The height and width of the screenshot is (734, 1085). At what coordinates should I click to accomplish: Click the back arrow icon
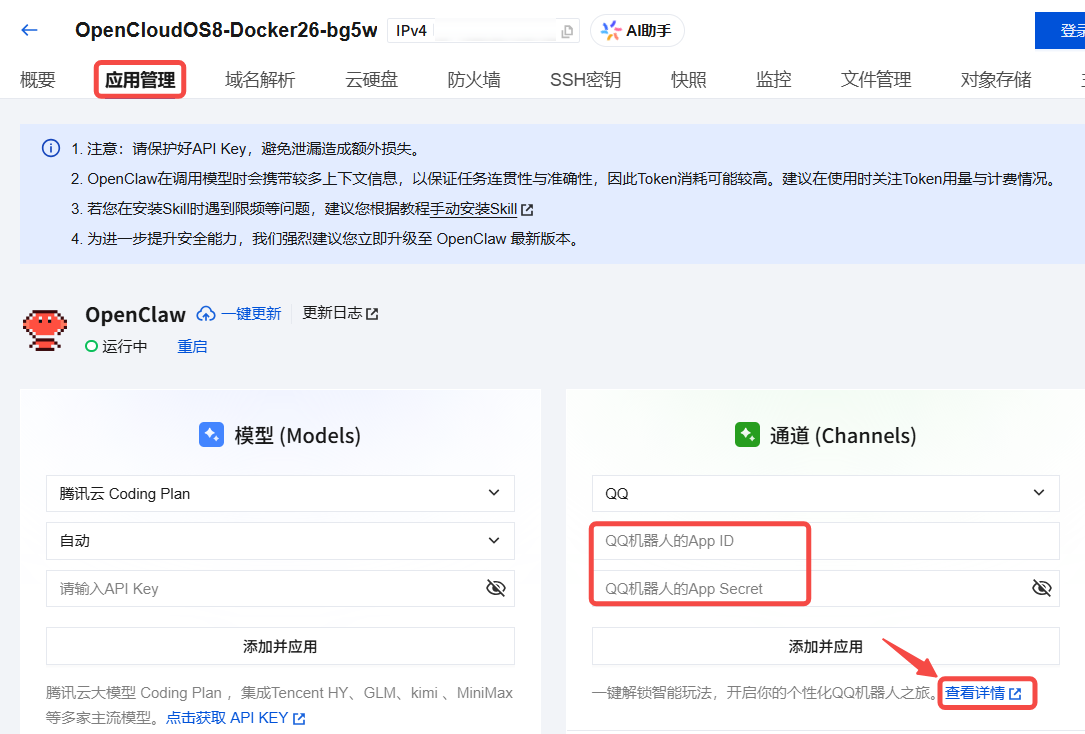(29, 30)
